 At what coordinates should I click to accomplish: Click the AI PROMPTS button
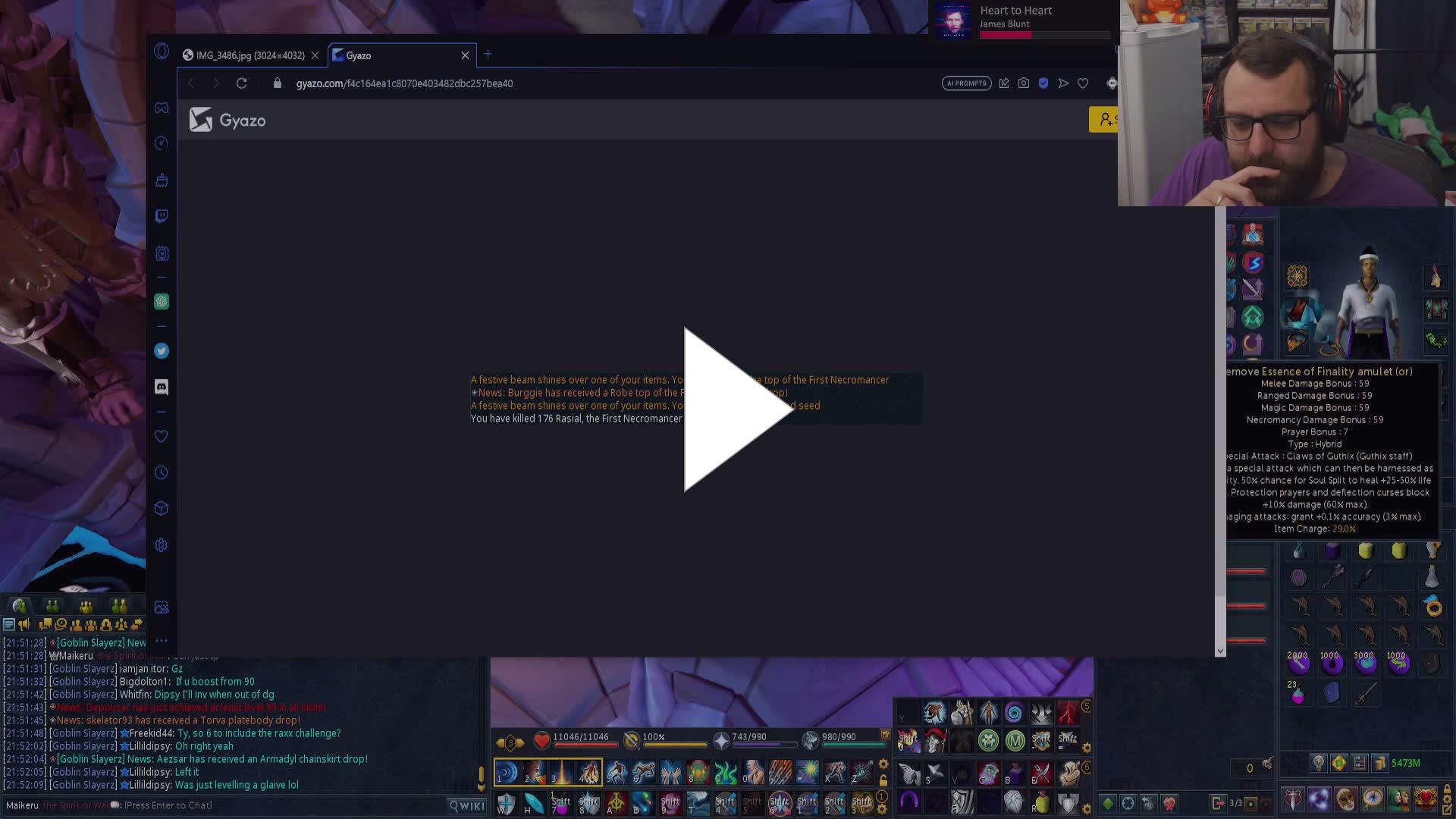(x=966, y=83)
